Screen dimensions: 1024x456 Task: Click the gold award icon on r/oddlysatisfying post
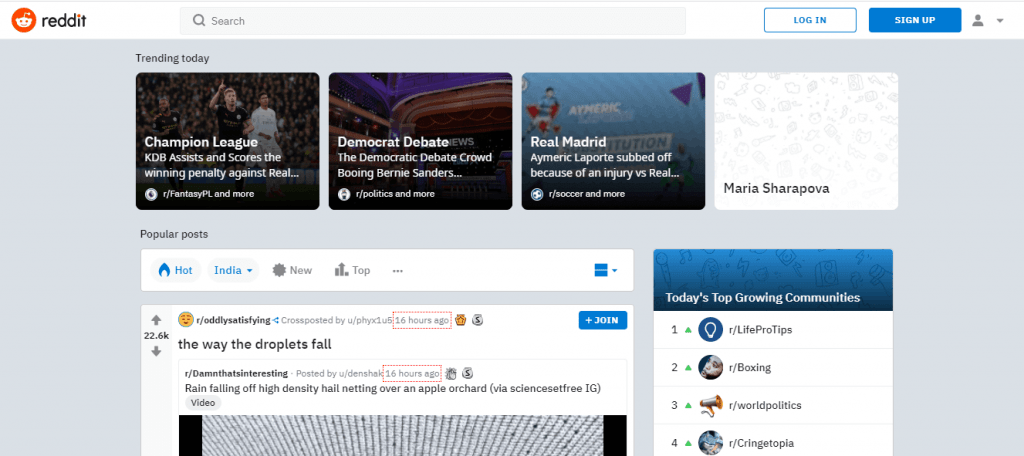(x=461, y=320)
